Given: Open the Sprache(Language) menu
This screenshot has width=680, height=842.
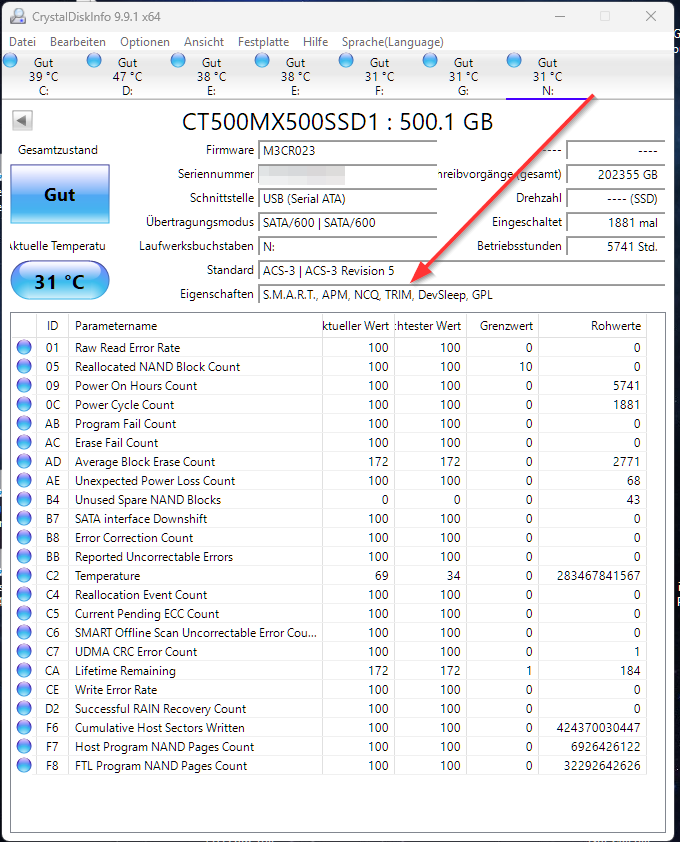Looking at the screenshot, I should (393, 42).
